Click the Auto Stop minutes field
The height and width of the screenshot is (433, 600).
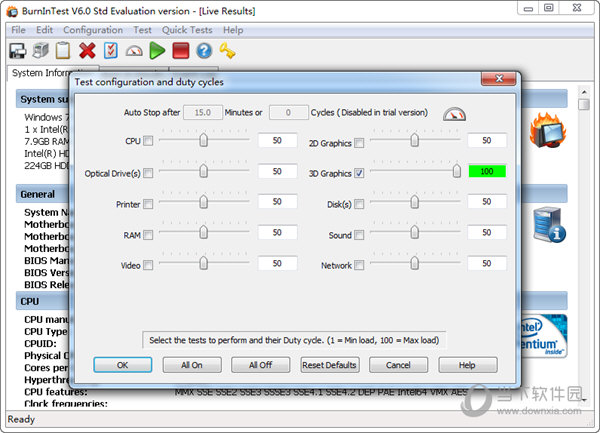tap(202, 112)
